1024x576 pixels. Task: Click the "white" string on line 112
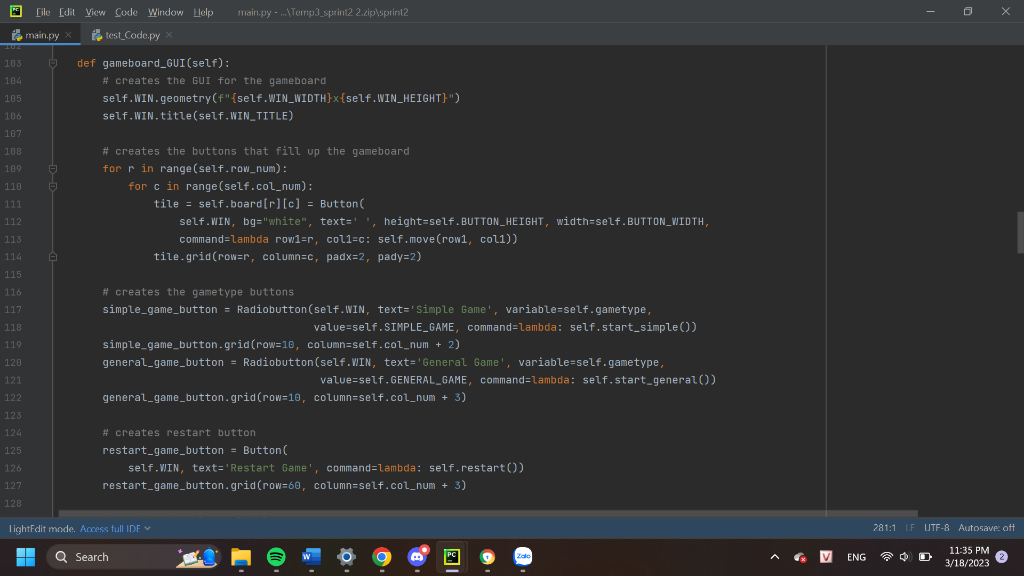point(285,221)
